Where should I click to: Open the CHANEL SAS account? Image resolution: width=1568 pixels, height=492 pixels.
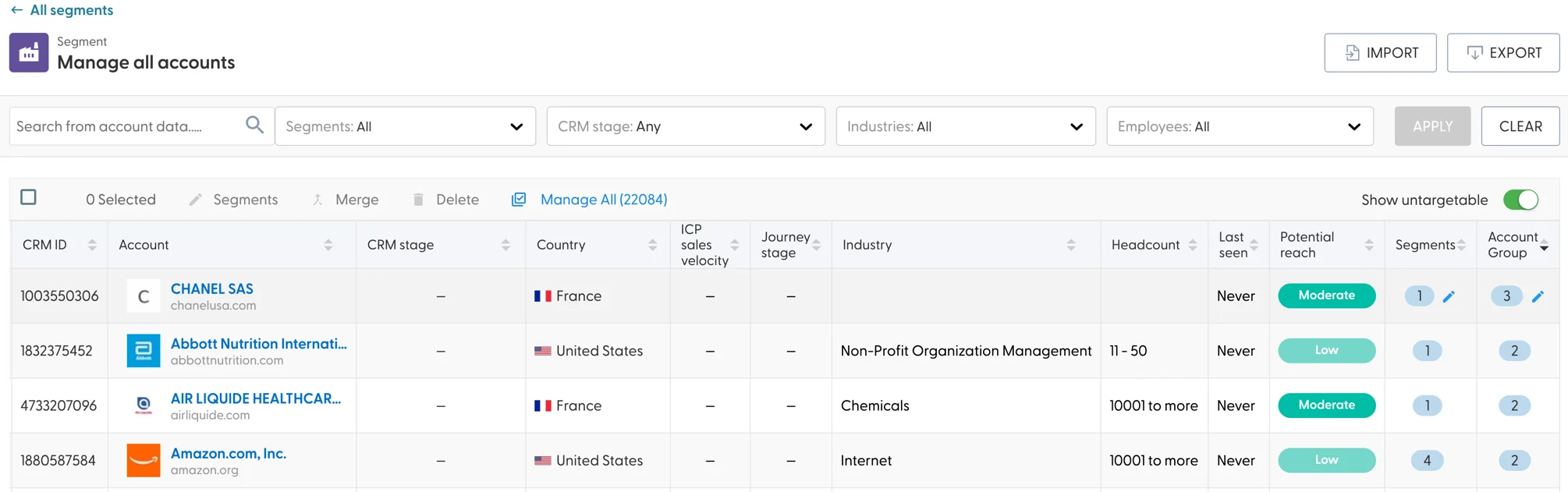[212, 288]
